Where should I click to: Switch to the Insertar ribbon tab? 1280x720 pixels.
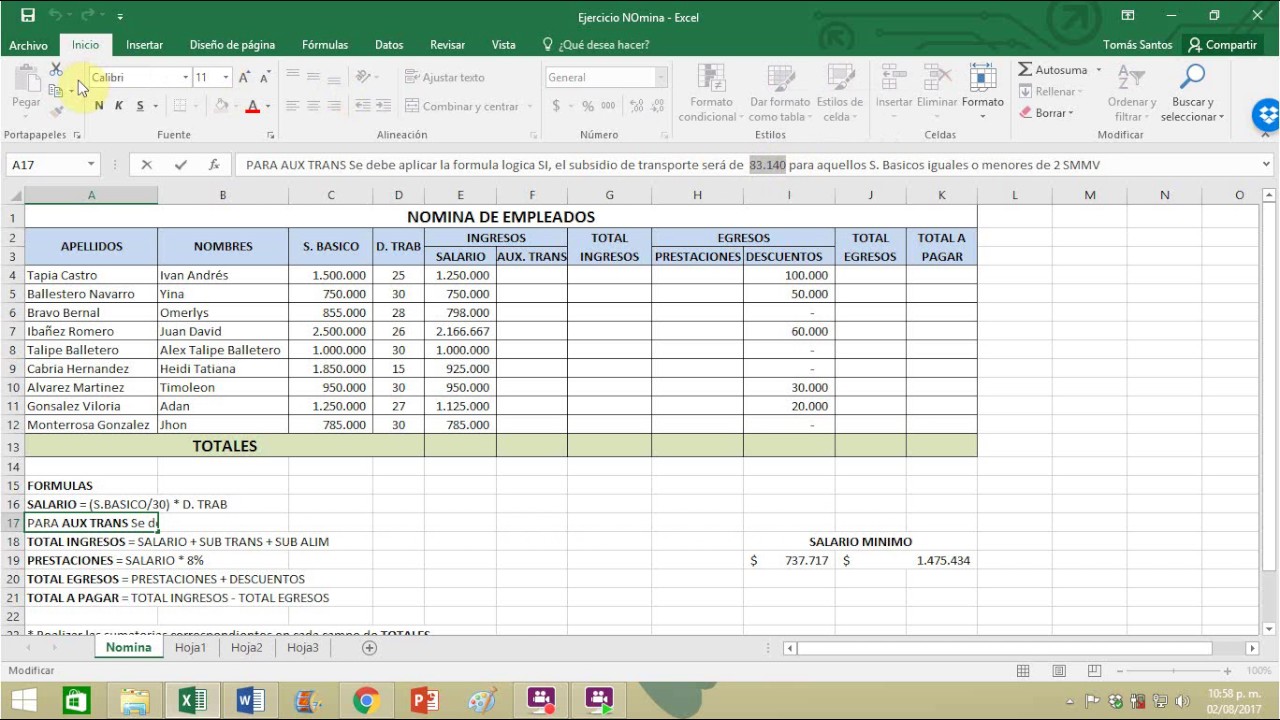click(144, 45)
